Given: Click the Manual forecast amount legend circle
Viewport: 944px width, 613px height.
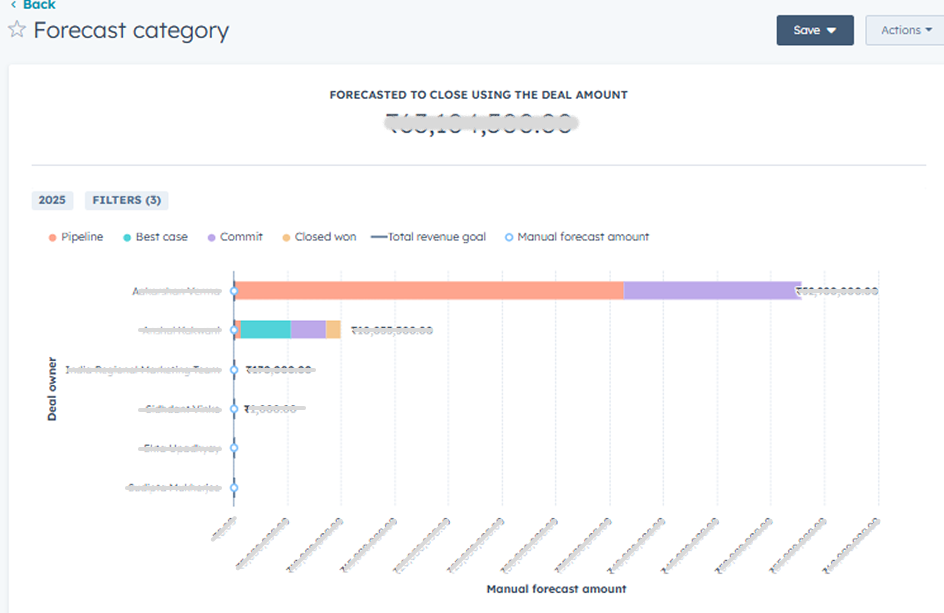Looking at the screenshot, I should pyautogui.click(x=509, y=237).
